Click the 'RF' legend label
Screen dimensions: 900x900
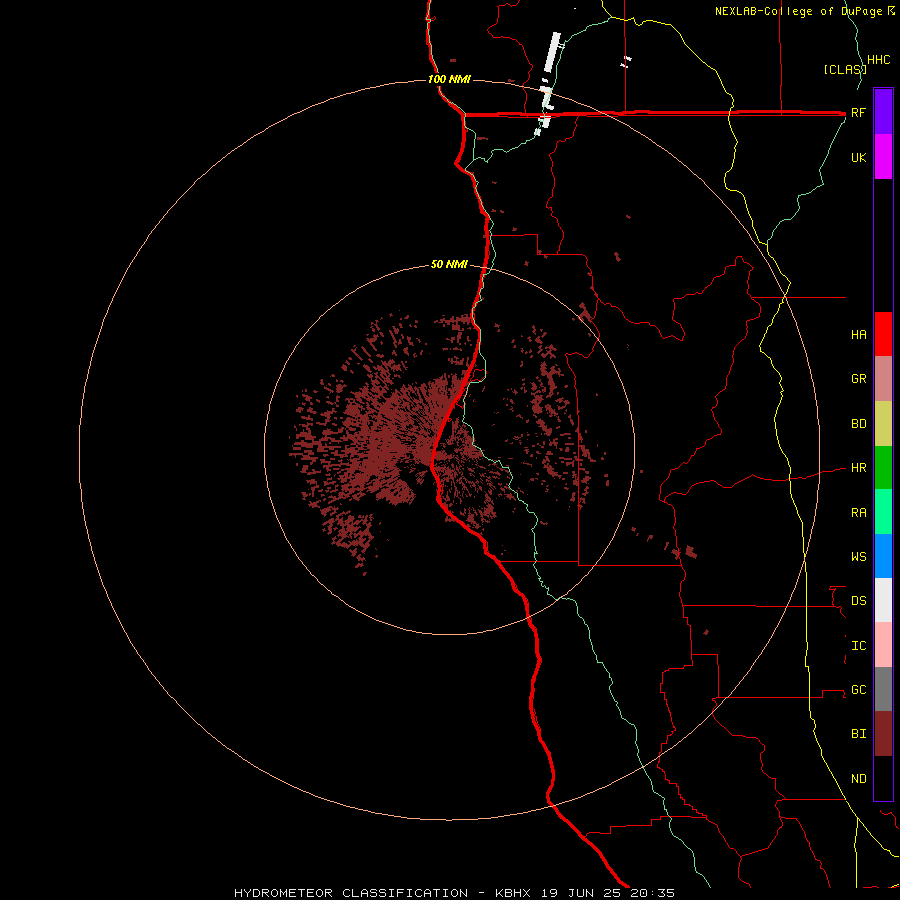[x=858, y=112]
